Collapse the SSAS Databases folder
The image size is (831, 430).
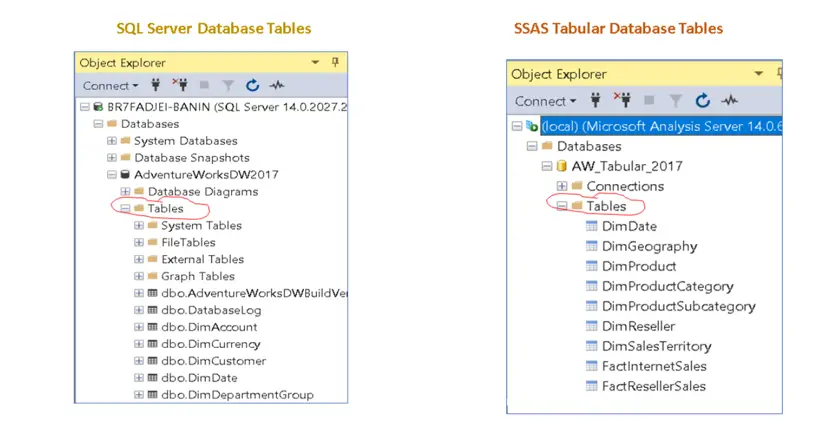click(x=532, y=146)
